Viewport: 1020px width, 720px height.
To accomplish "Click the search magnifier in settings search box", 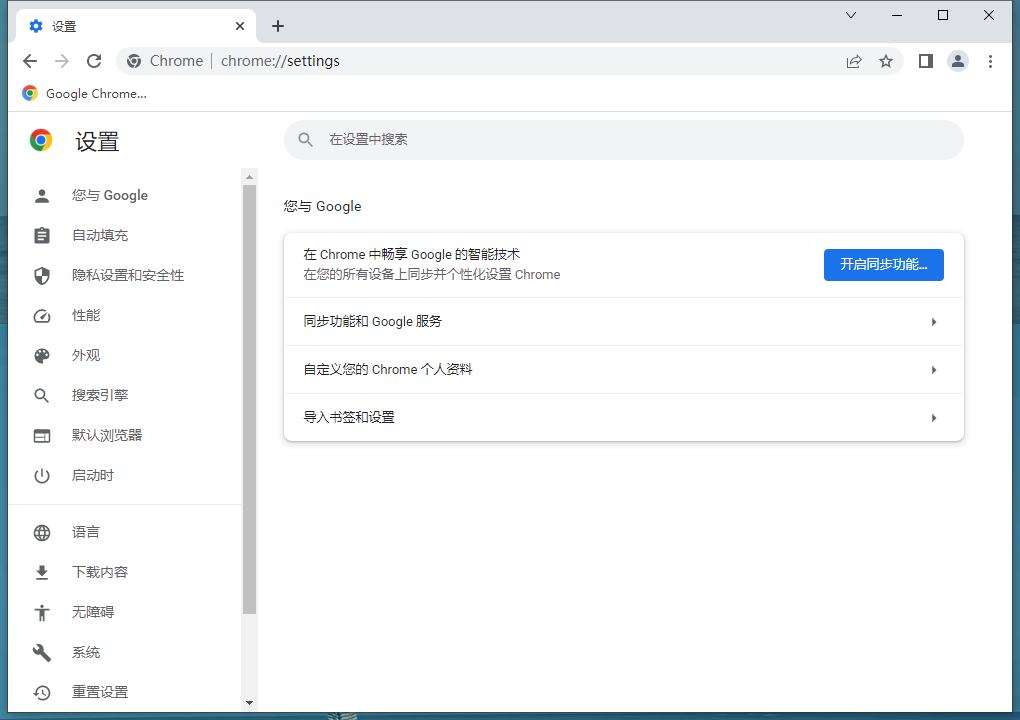I will coord(306,140).
